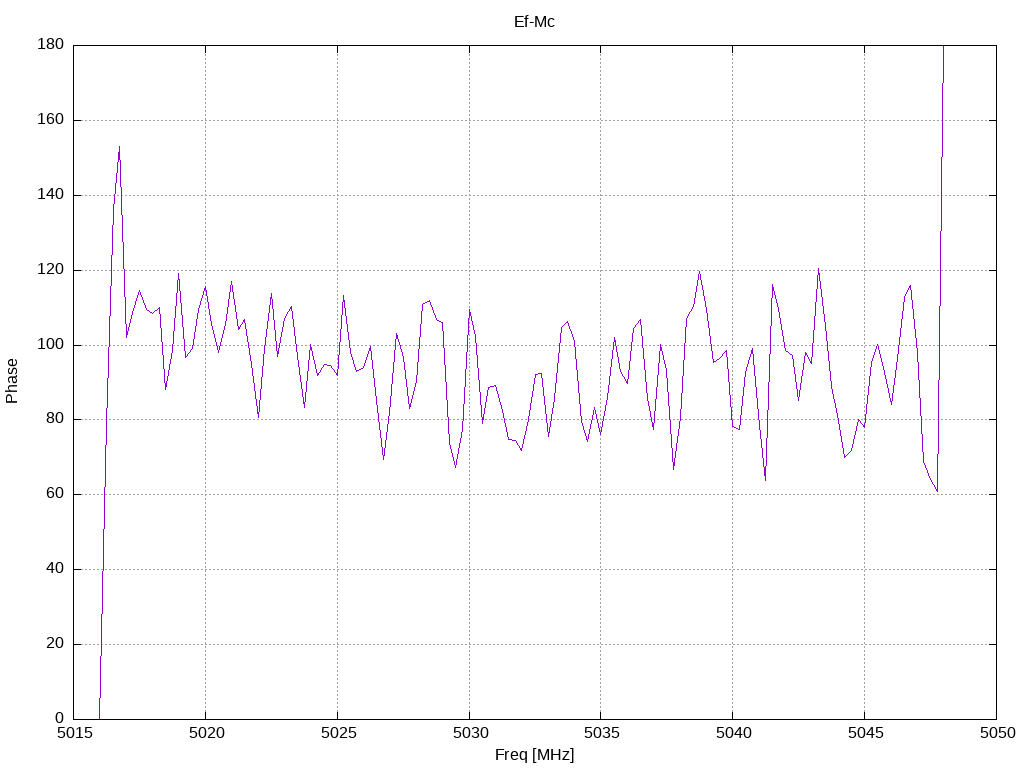Select the y-axis tick label 80
1024x768 pixels.
pyautogui.click(x=55, y=419)
